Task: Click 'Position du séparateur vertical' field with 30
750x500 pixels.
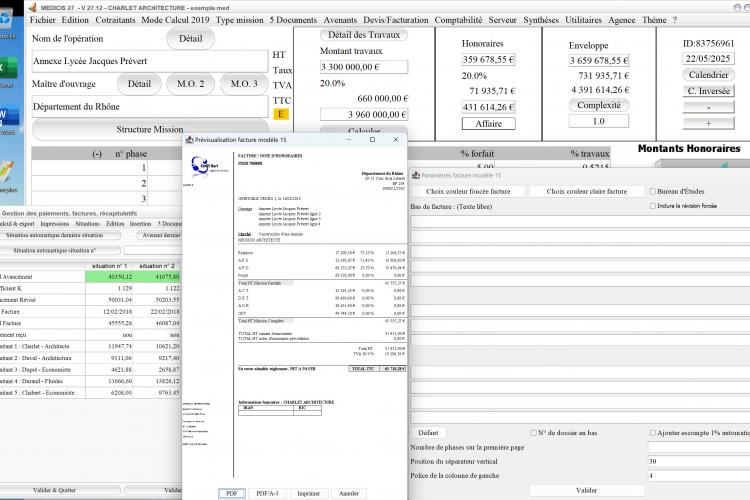Action: 699,461
